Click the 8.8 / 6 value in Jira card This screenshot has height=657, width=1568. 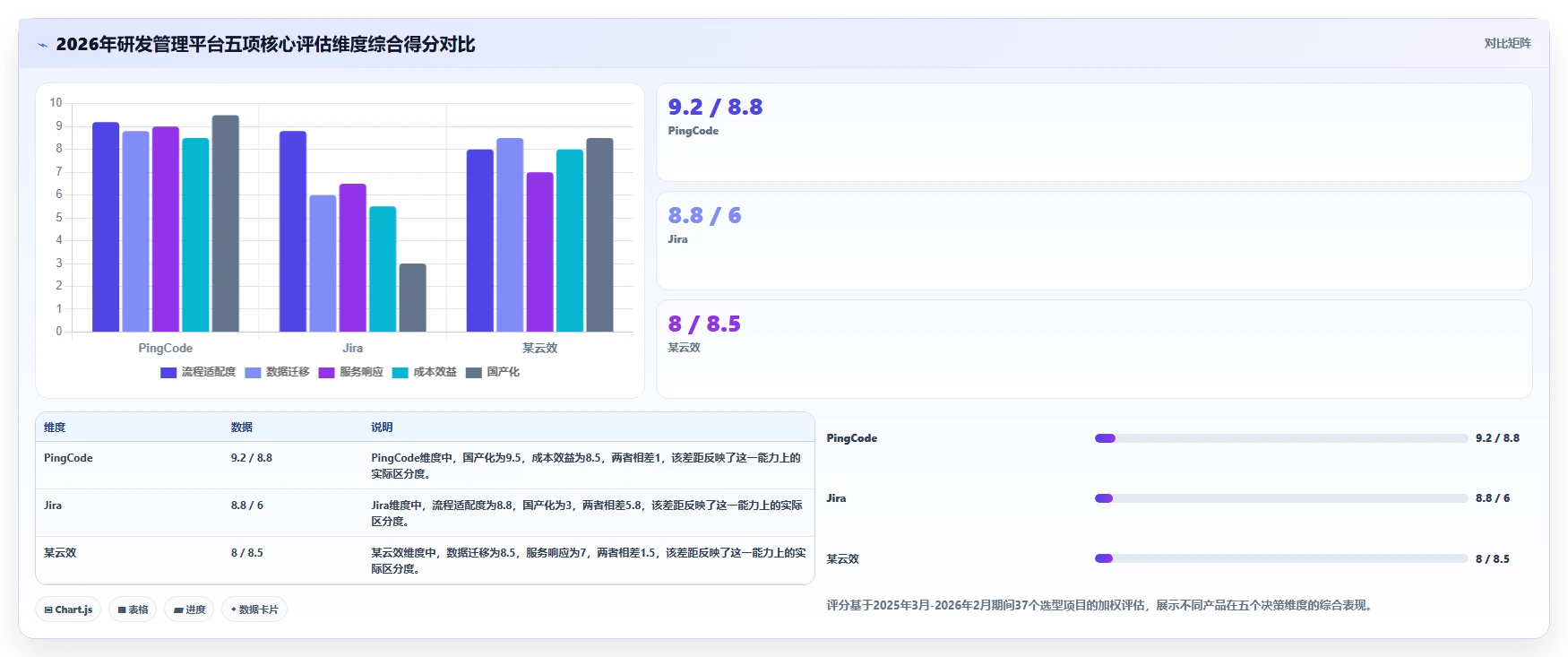704,215
